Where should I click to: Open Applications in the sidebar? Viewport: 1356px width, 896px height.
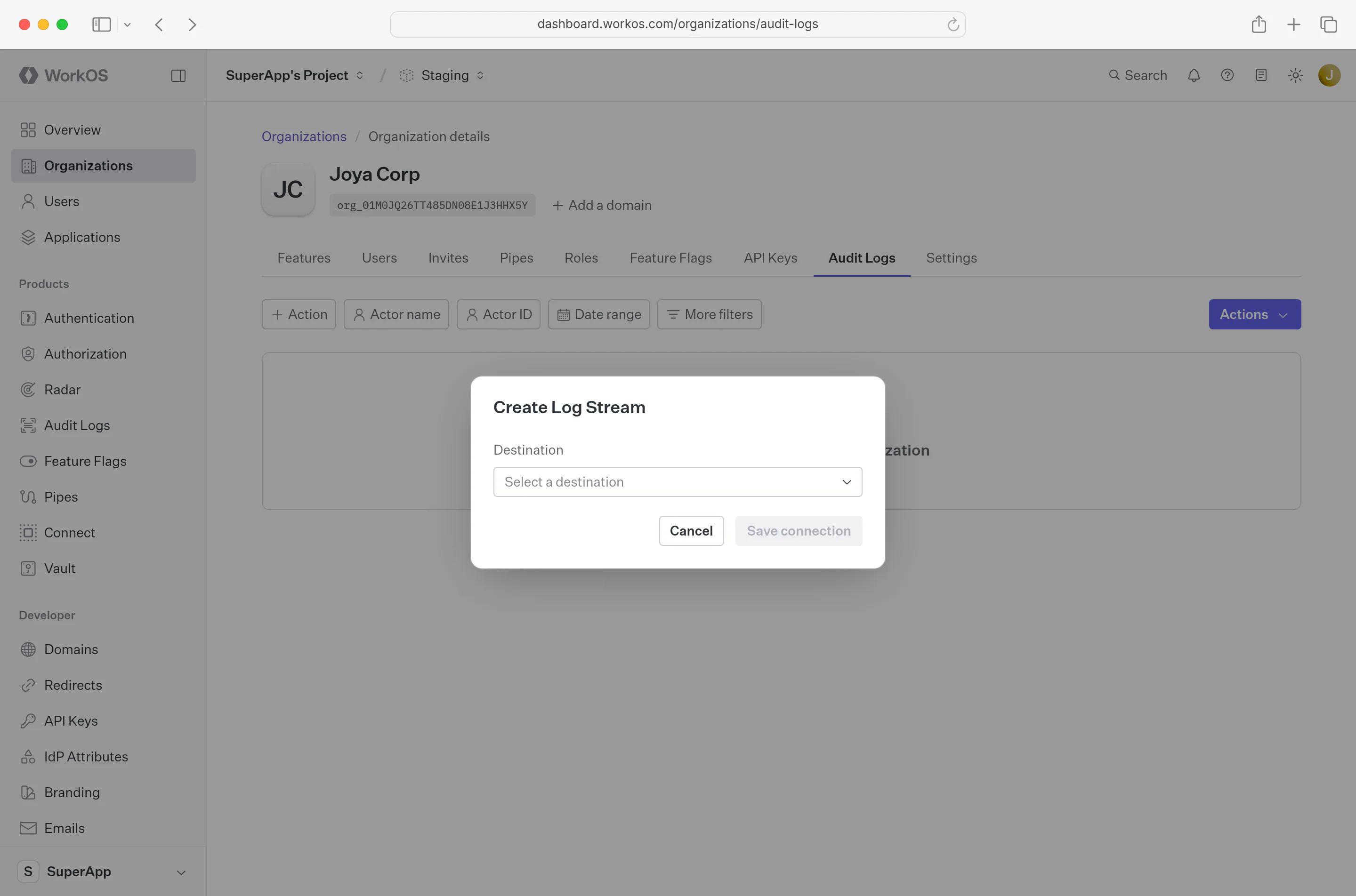pyautogui.click(x=104, y=237)
